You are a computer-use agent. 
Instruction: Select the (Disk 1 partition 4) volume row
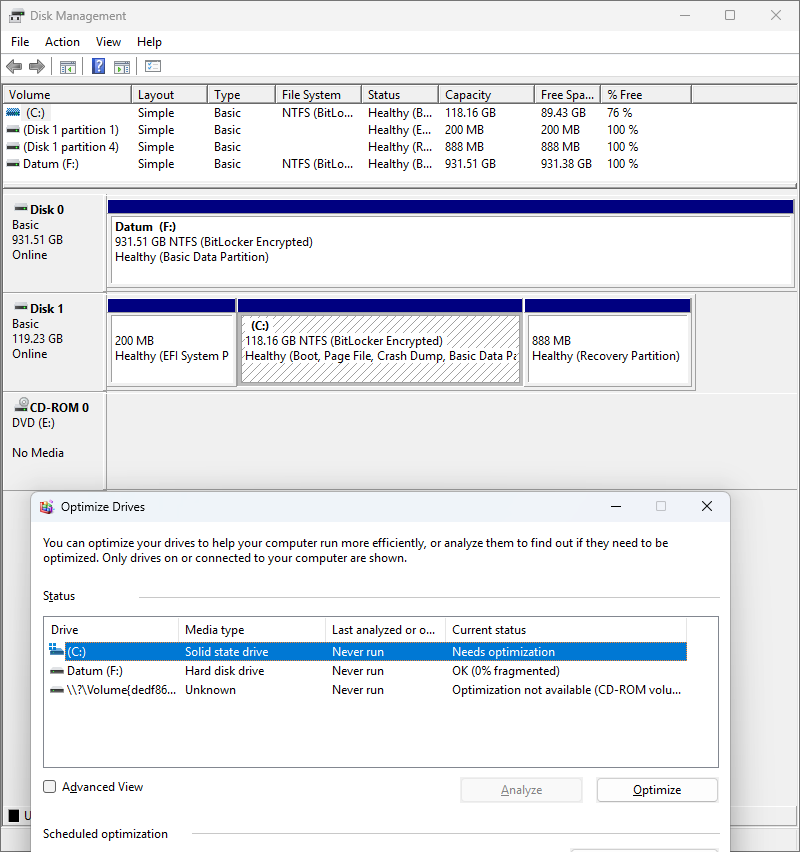tap(348, 147)
